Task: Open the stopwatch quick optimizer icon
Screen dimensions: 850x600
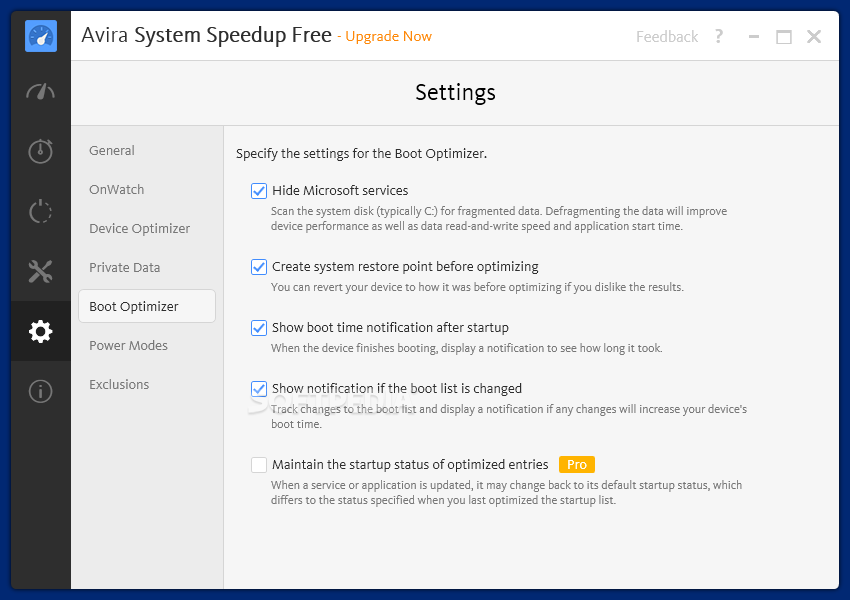Action: [41, 151]
